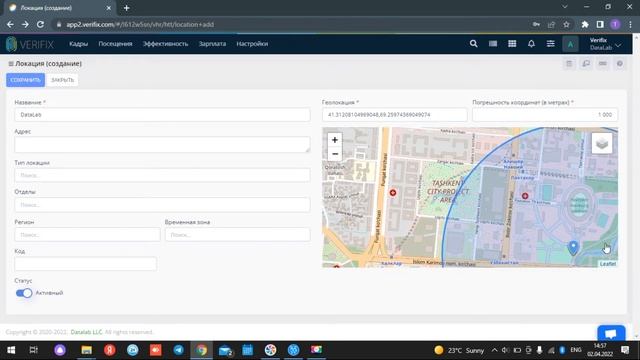Click the gear icon in page toolbar
Screen dimensions: 640x360
620,64
